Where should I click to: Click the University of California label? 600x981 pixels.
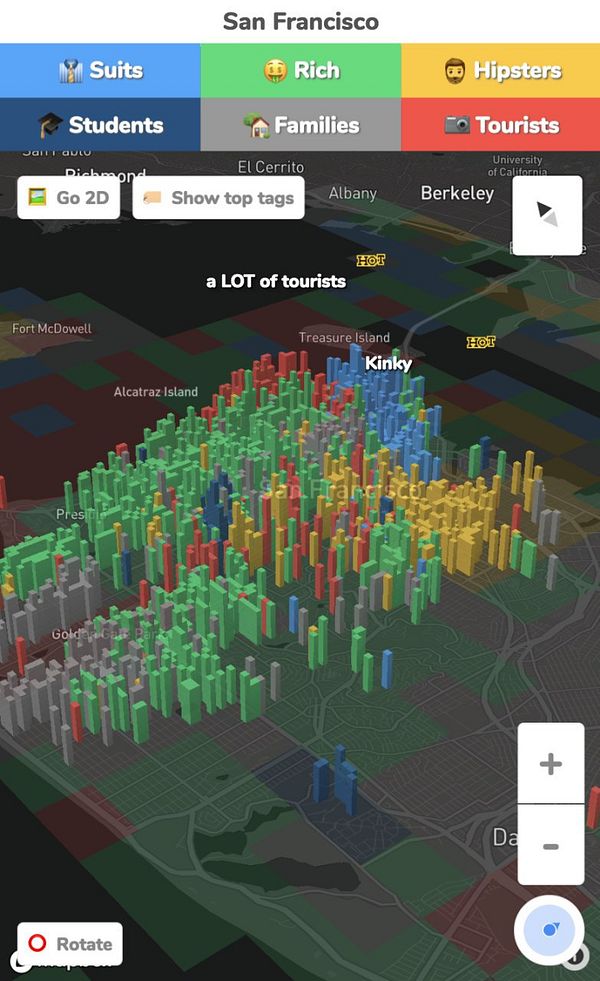tap(517, 165)
